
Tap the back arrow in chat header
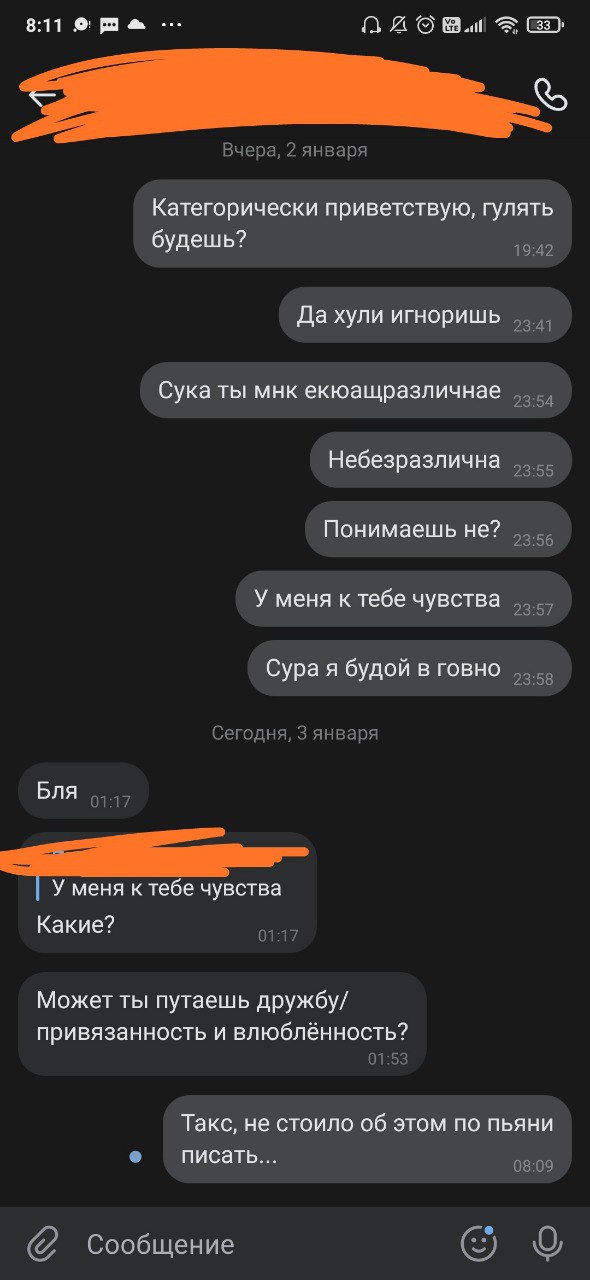(42, 96)
